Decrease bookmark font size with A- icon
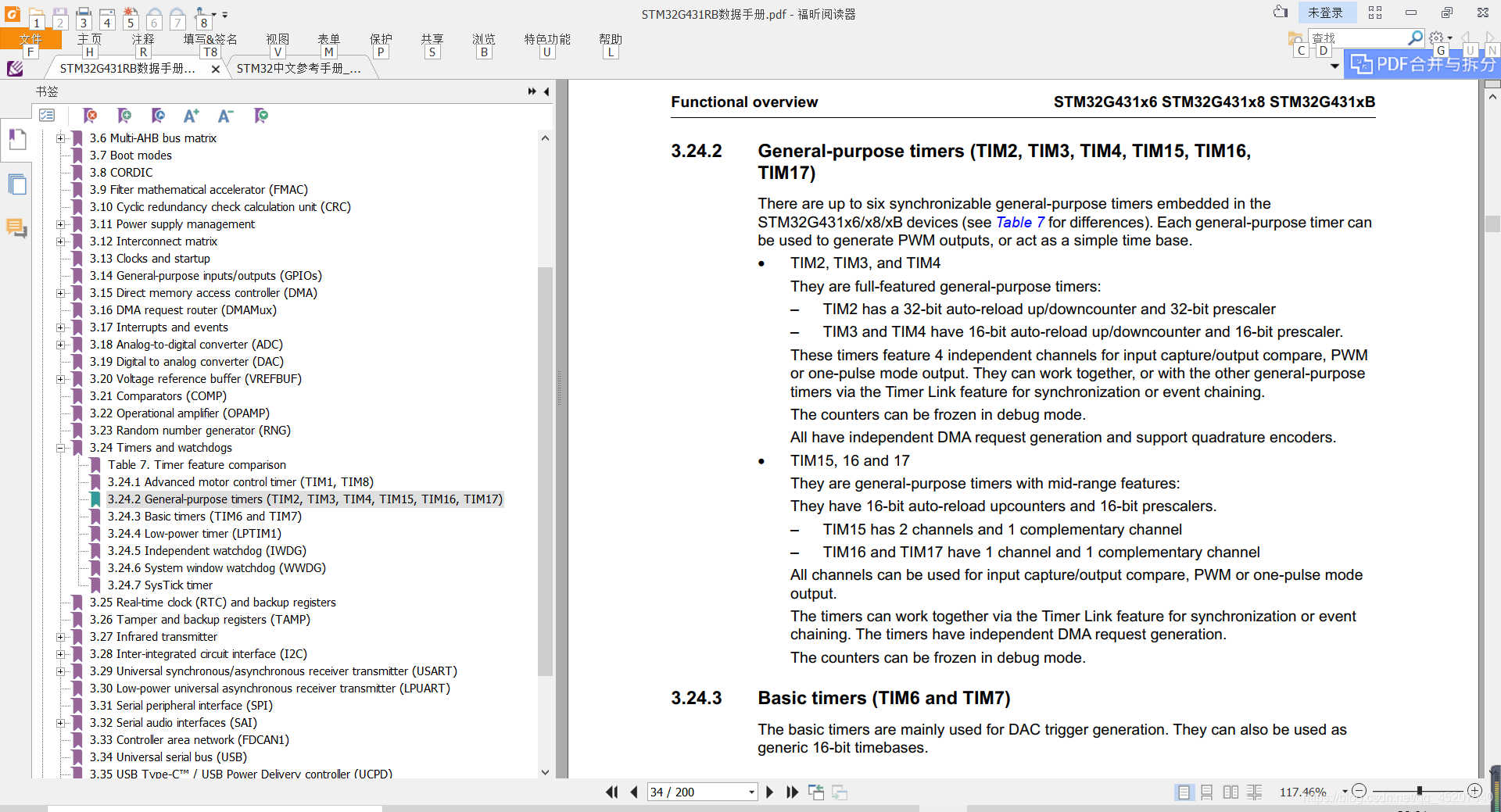 pyautogui.click(x=226, y=116)
